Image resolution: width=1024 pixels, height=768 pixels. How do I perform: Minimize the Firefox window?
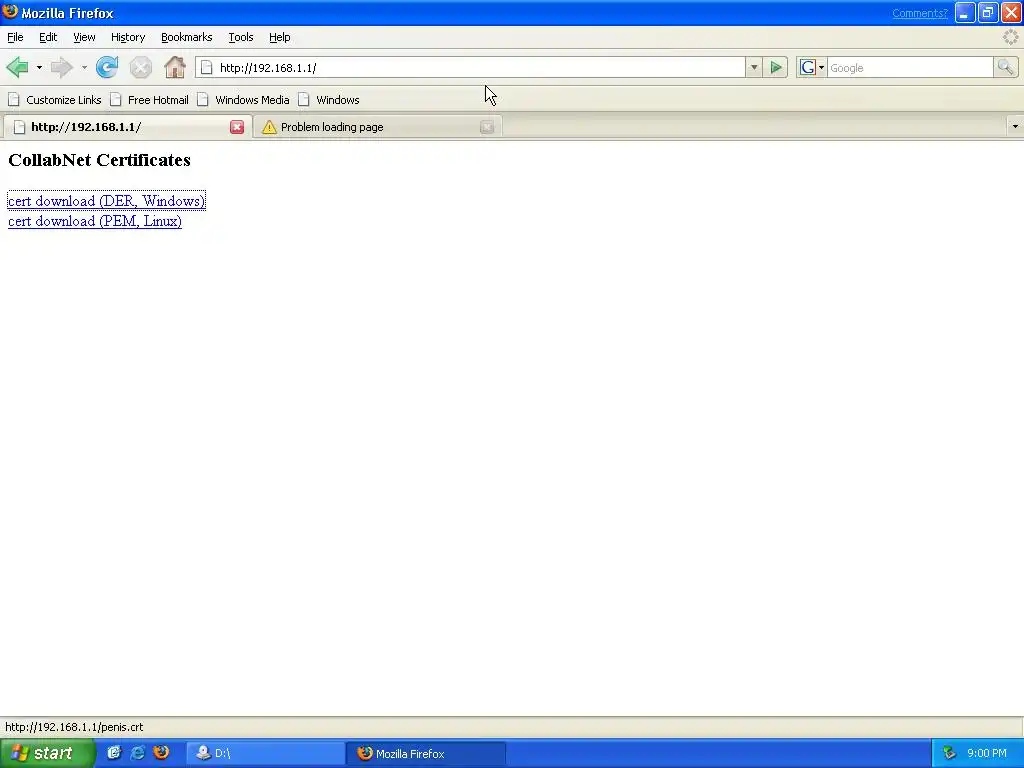point(965,12)
